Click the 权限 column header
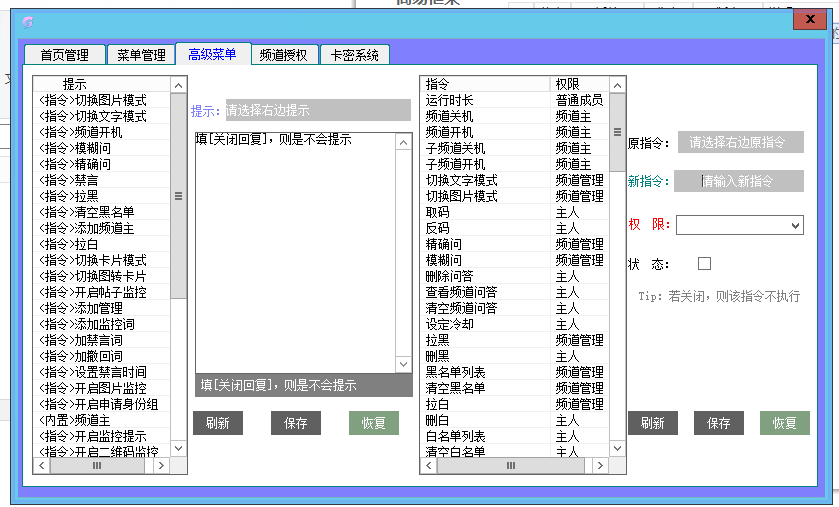 click(579, 84)
